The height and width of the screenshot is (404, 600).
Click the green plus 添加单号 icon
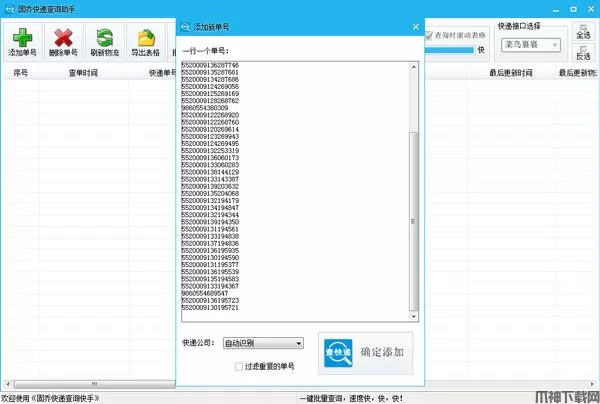pyautogui.click(x=23, y=37)
